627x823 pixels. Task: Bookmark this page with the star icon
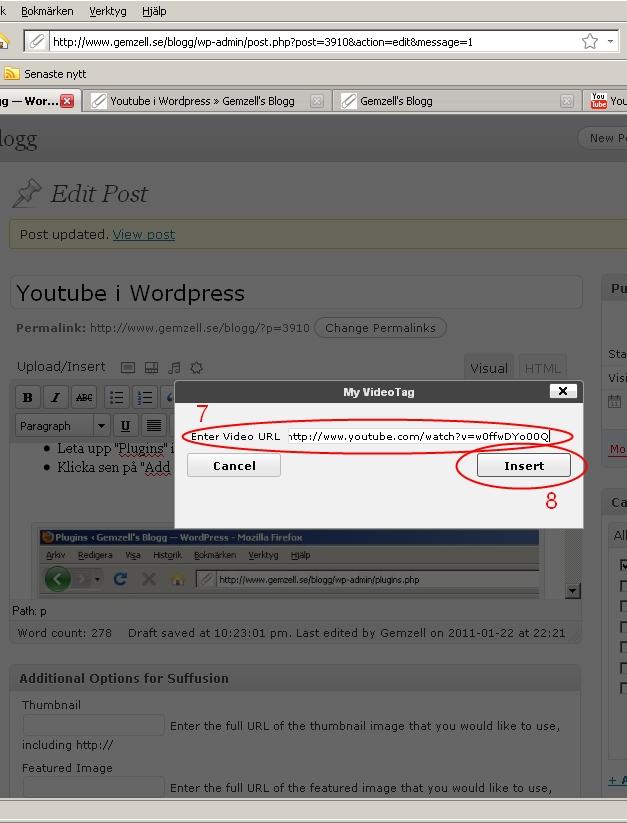(590, 41)
